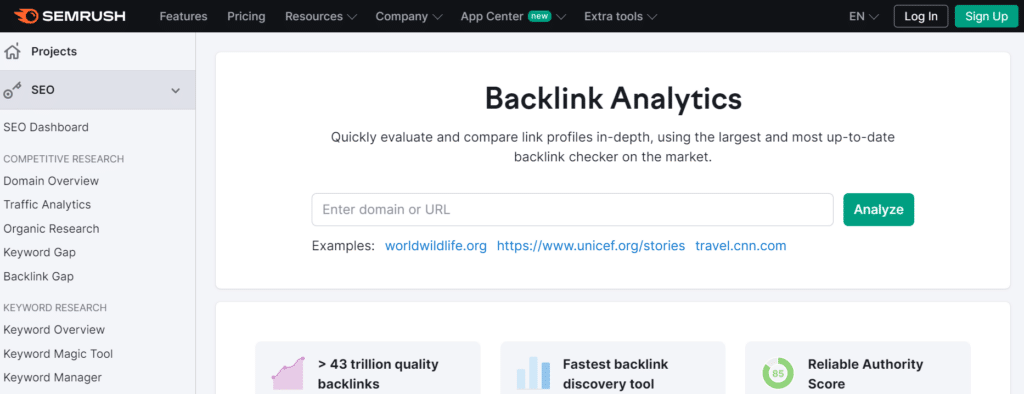Click the Log In button
Screen dimensions: 1024x394
(921, 16)
